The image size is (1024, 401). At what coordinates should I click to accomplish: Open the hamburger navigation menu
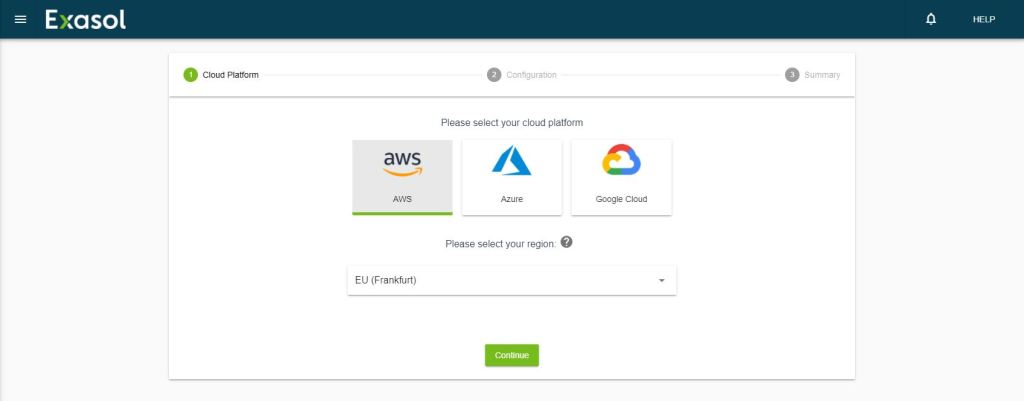tap(20, 20)
